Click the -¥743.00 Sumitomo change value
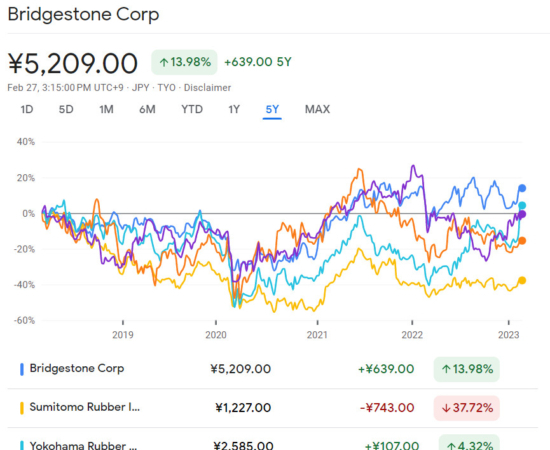The height and width of the screenshot is (450, 550). coord(387,408)
